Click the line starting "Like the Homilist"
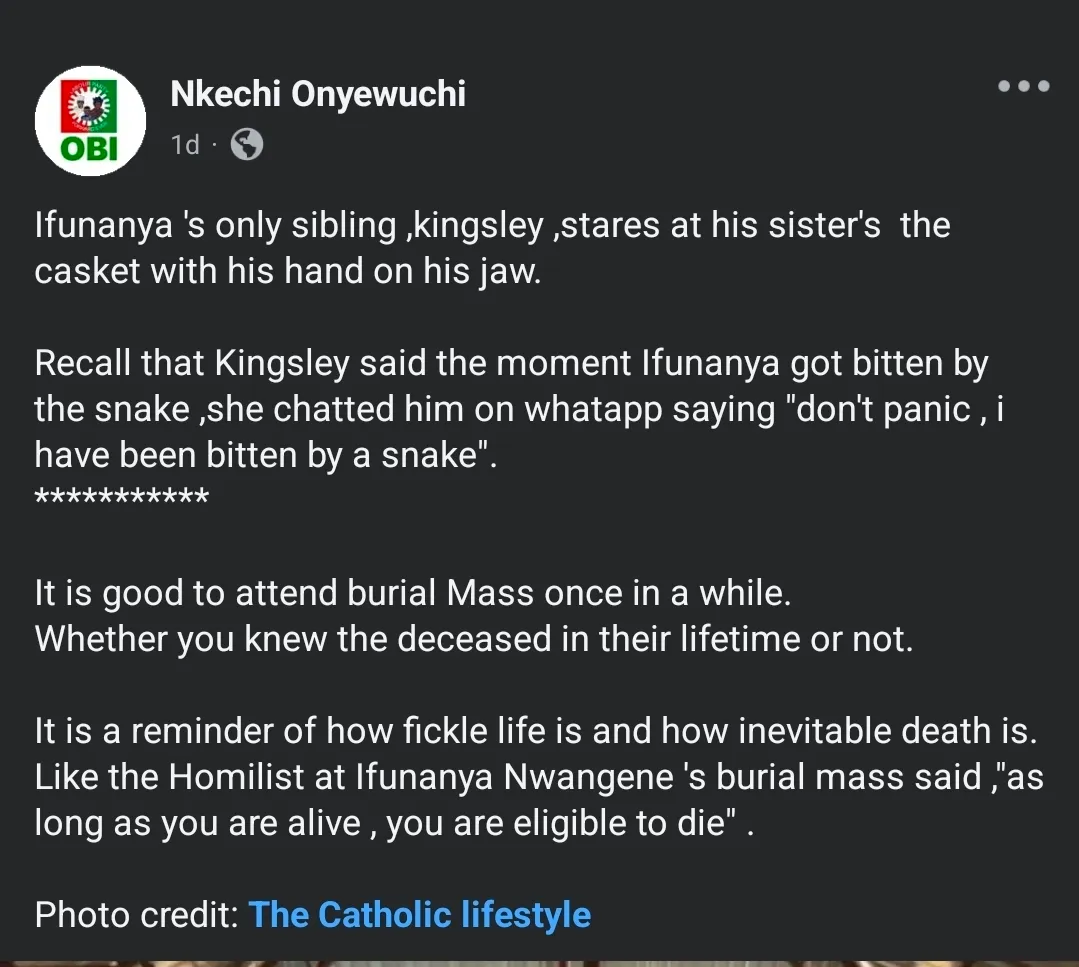1079x967 pixels. [x=538, y=777]
